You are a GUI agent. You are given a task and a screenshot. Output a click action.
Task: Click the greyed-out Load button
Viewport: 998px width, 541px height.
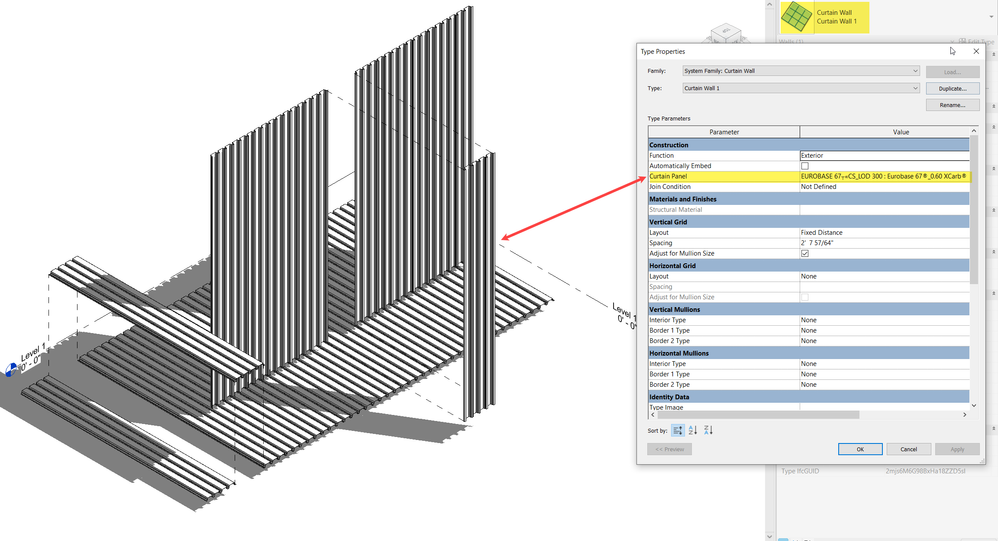[x=952, y=72]
